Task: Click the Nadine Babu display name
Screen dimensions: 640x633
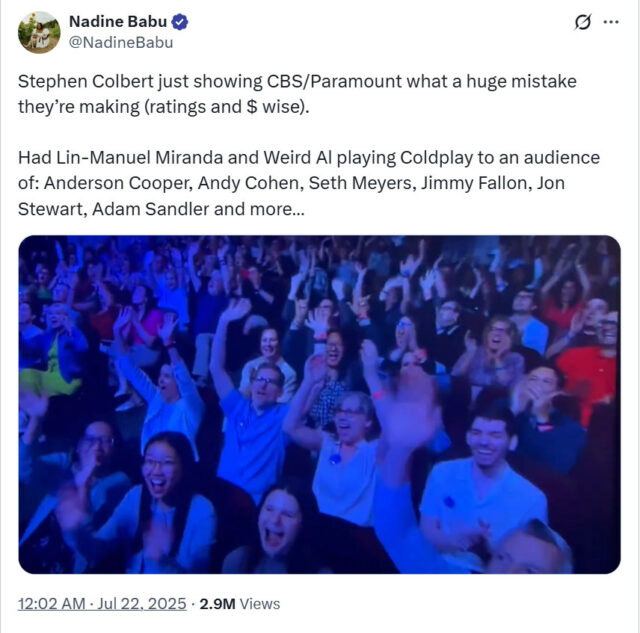Action: click(x=118, y=22)
